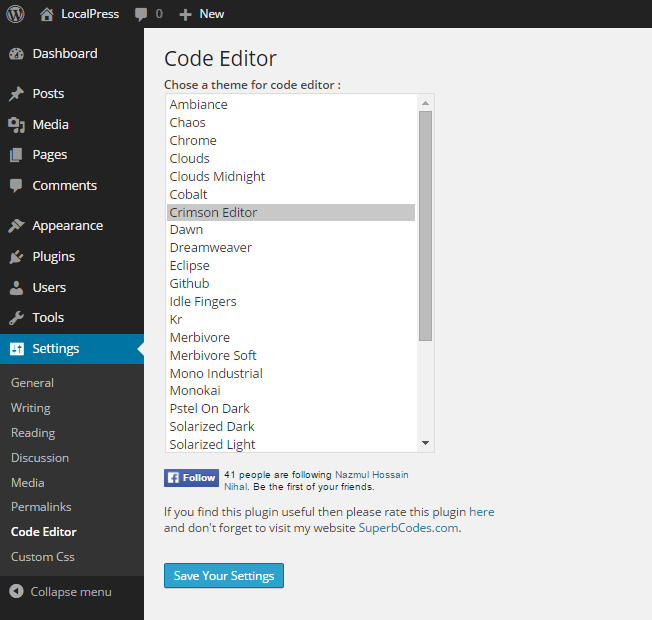Screen dimensions: 652x620
Task: Click the plus icon next to New
Action: coord(185,15)
